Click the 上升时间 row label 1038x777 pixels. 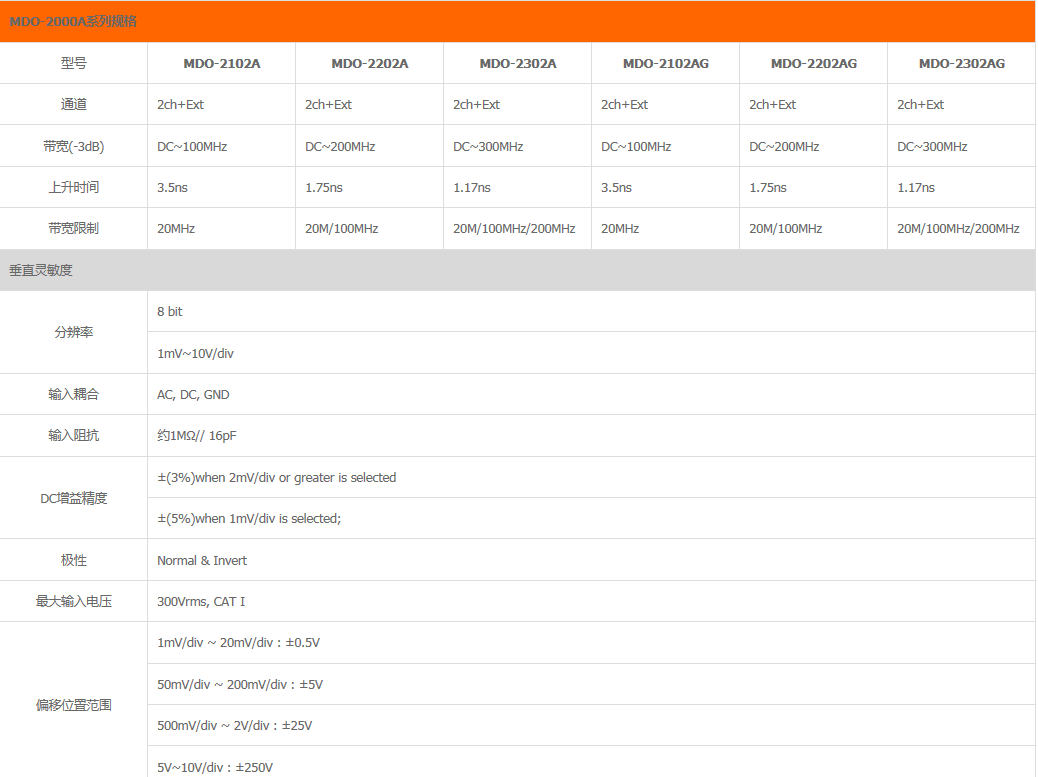pyautogui.click(x=74, y=187)
